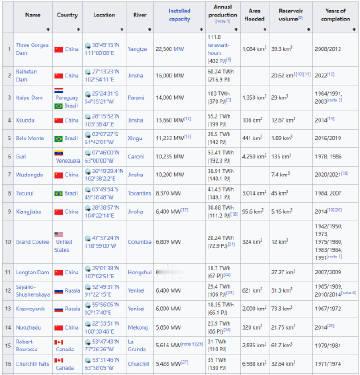
Task: Open the Paraguay country link
Action: pyautogui.click(x=67, y=98)
